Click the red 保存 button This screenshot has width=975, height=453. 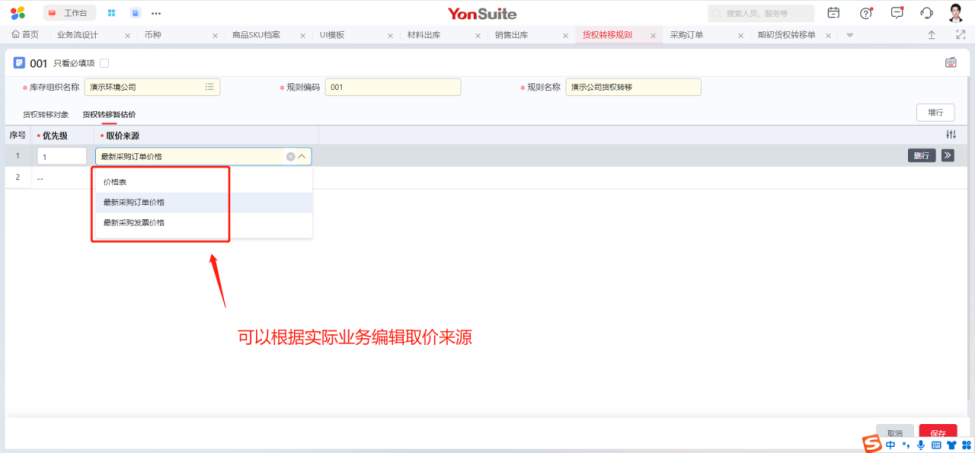coord(937,433)
